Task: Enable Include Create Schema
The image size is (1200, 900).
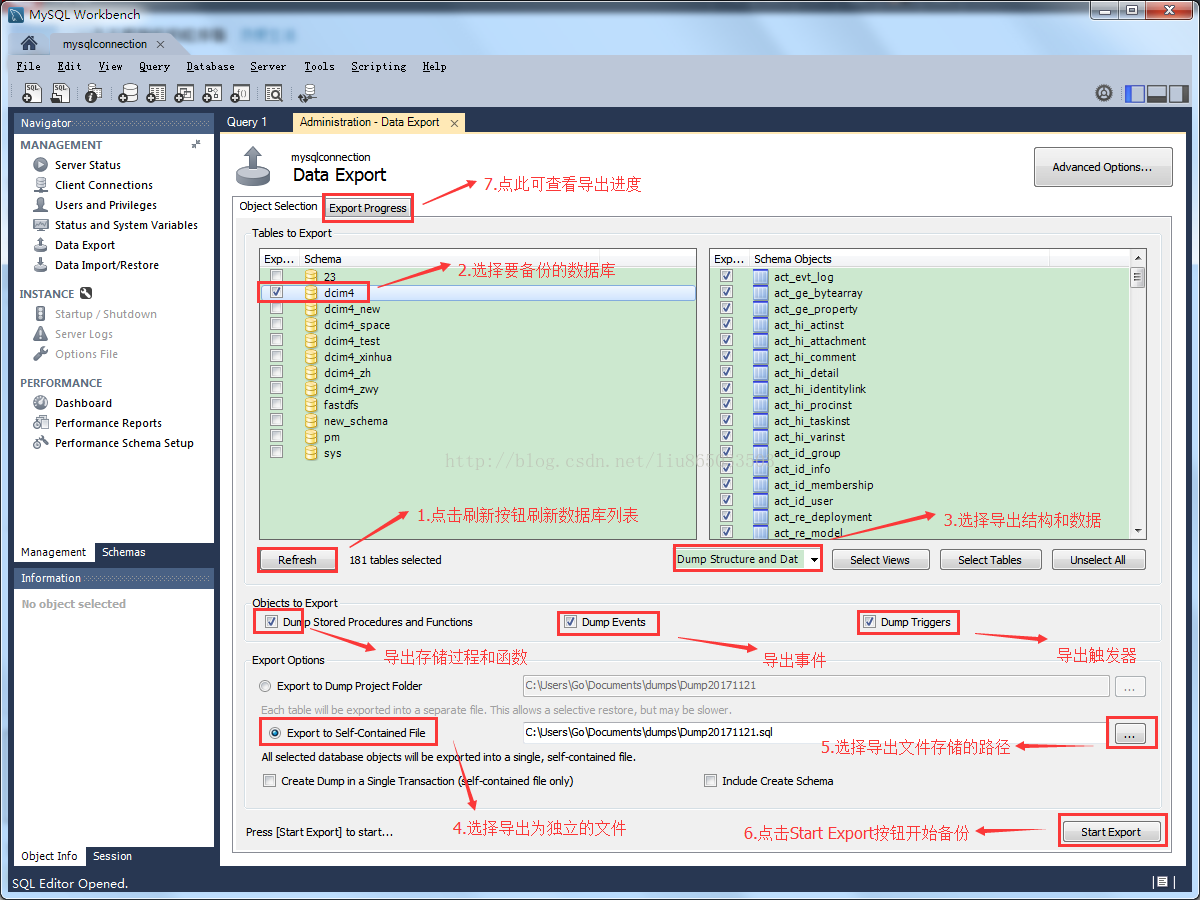Action: coord(710,781)
